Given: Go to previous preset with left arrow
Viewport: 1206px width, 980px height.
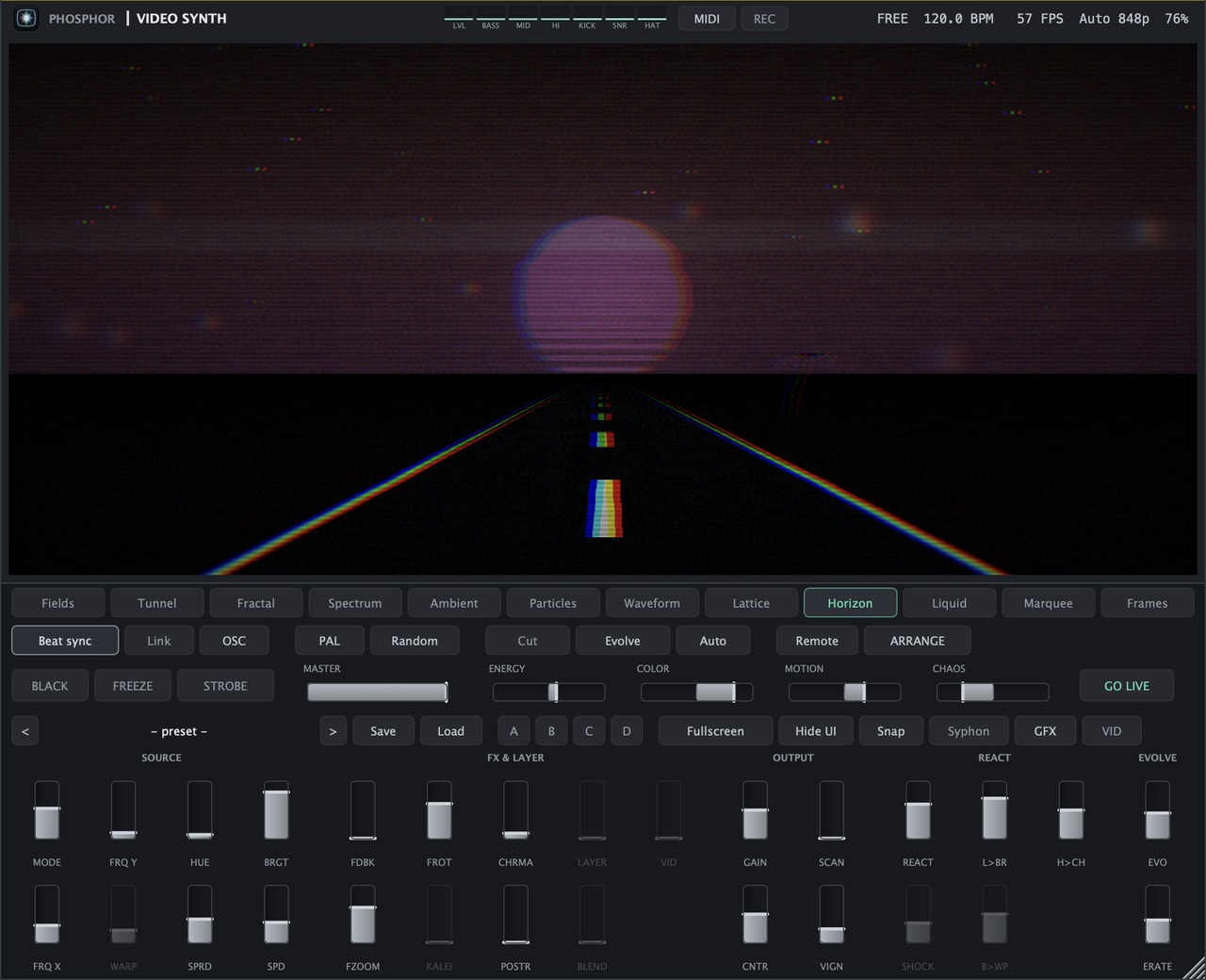Looking at the screenshot, I should pos(25,731).
